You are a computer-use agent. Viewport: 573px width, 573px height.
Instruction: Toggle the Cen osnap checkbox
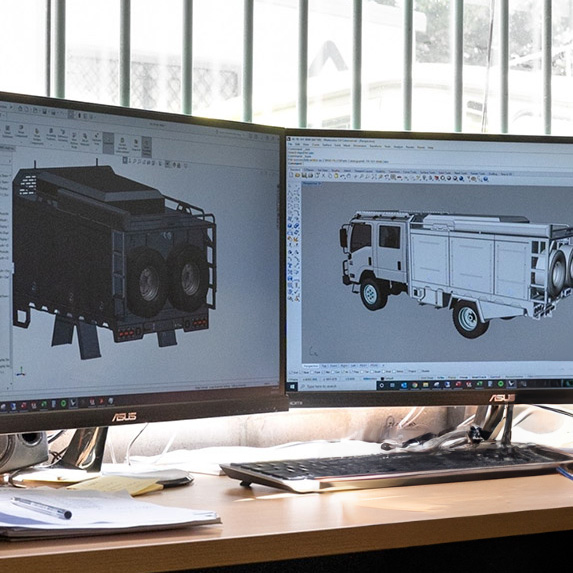click(333, 372)
